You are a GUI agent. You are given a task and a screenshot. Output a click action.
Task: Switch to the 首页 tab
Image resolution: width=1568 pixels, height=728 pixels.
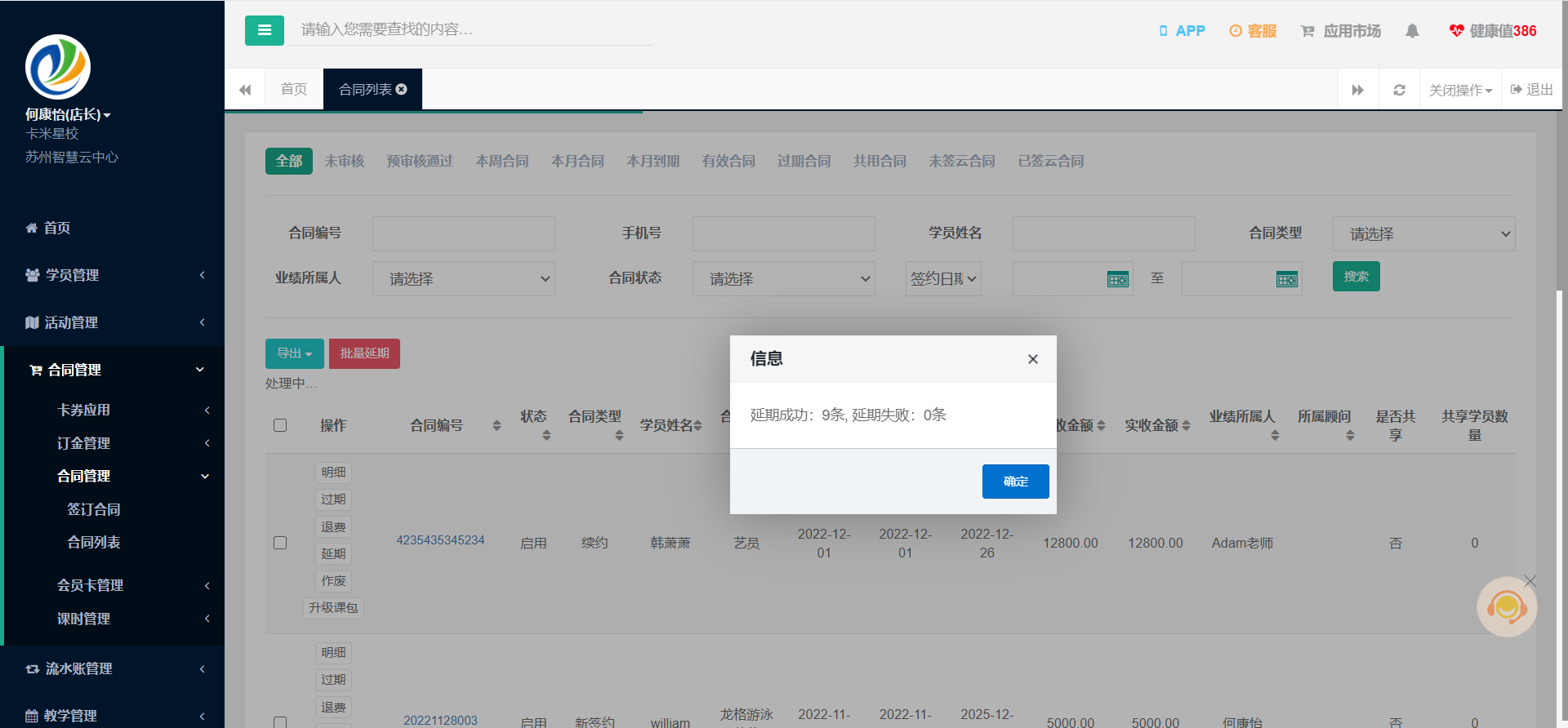(294, 90)
